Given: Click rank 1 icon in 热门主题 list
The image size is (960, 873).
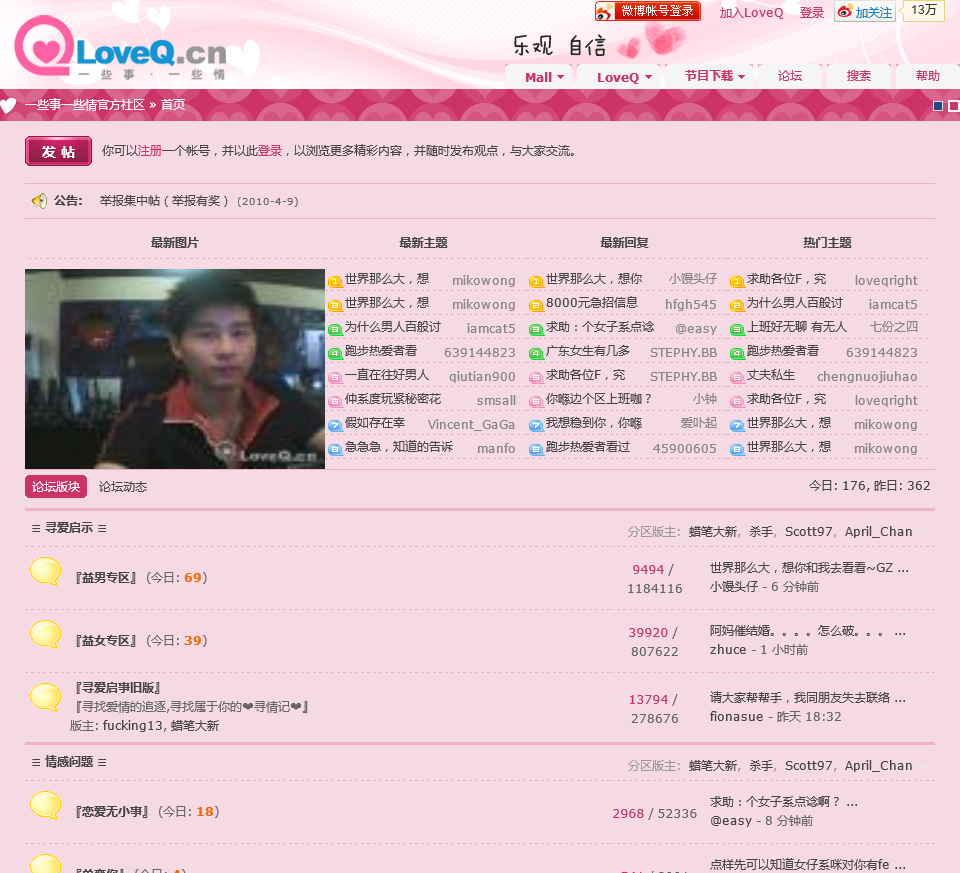Looking at the screenshot, I should [x=737, y=282].
